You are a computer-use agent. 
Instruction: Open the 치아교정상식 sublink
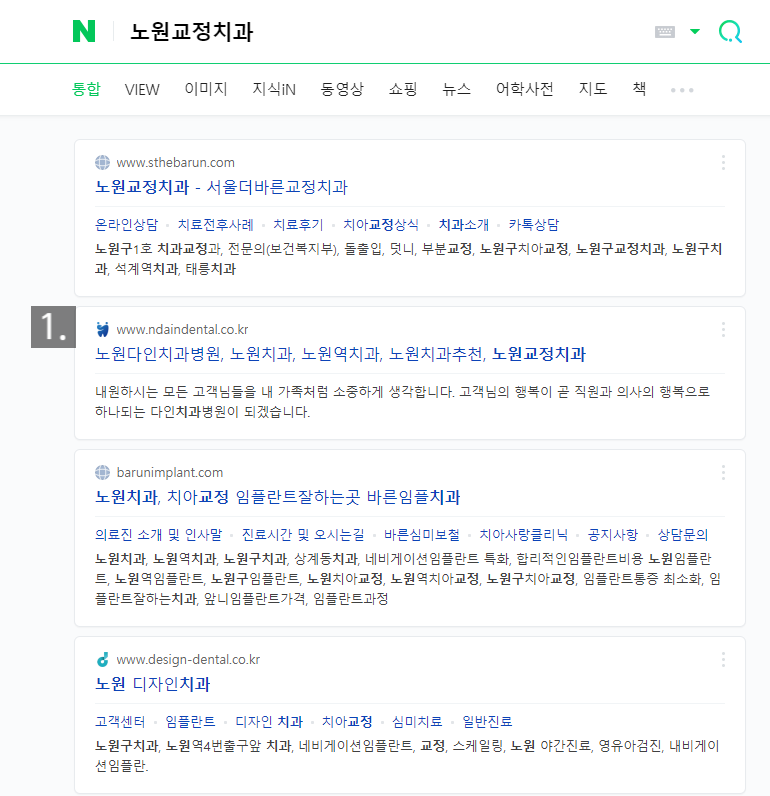381,225
